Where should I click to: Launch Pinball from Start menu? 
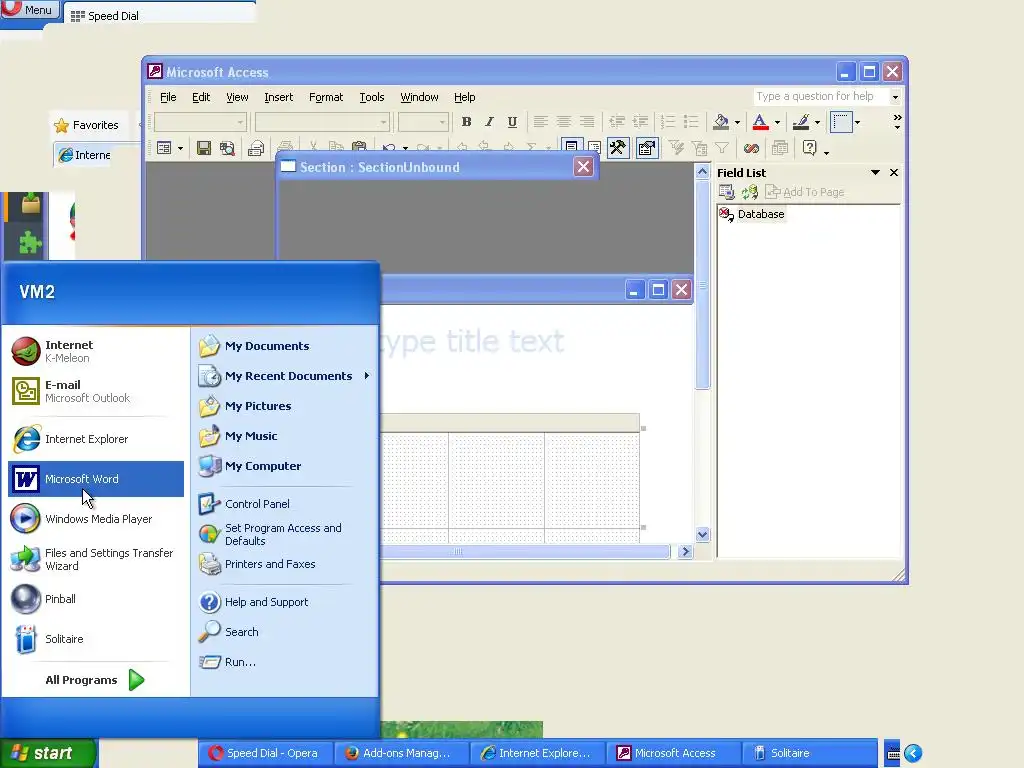(96, 599)
